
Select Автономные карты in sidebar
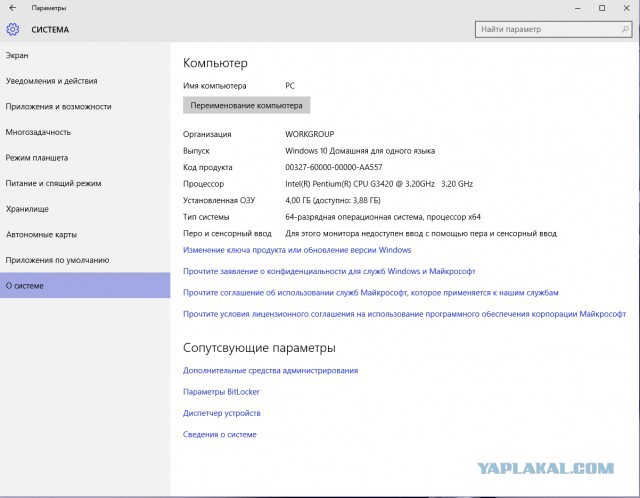pos(41,235)
